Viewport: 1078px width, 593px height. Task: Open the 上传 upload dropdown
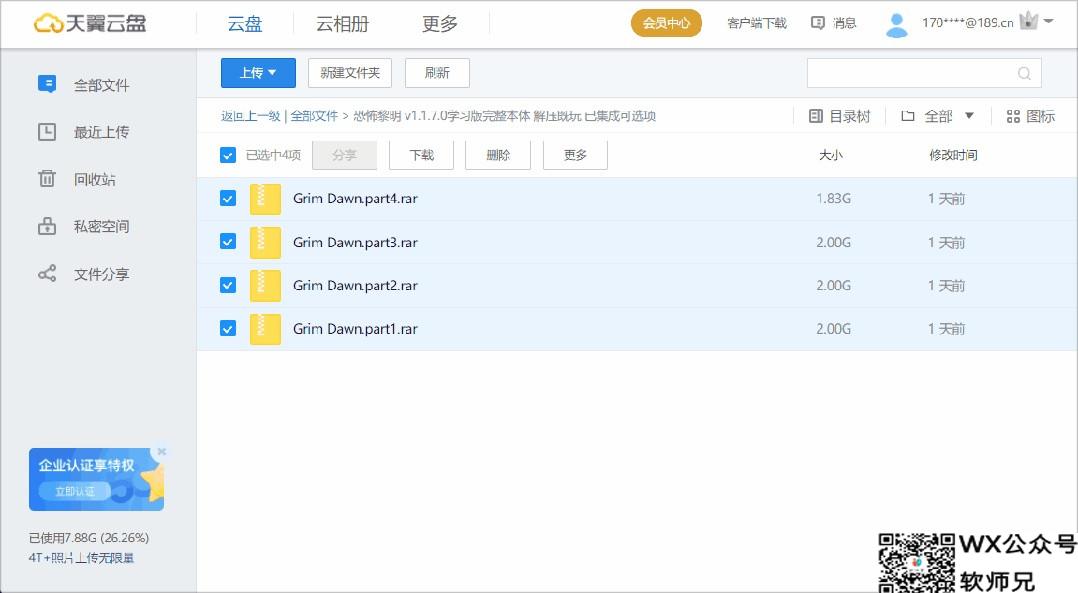click(x=258, y=73)
